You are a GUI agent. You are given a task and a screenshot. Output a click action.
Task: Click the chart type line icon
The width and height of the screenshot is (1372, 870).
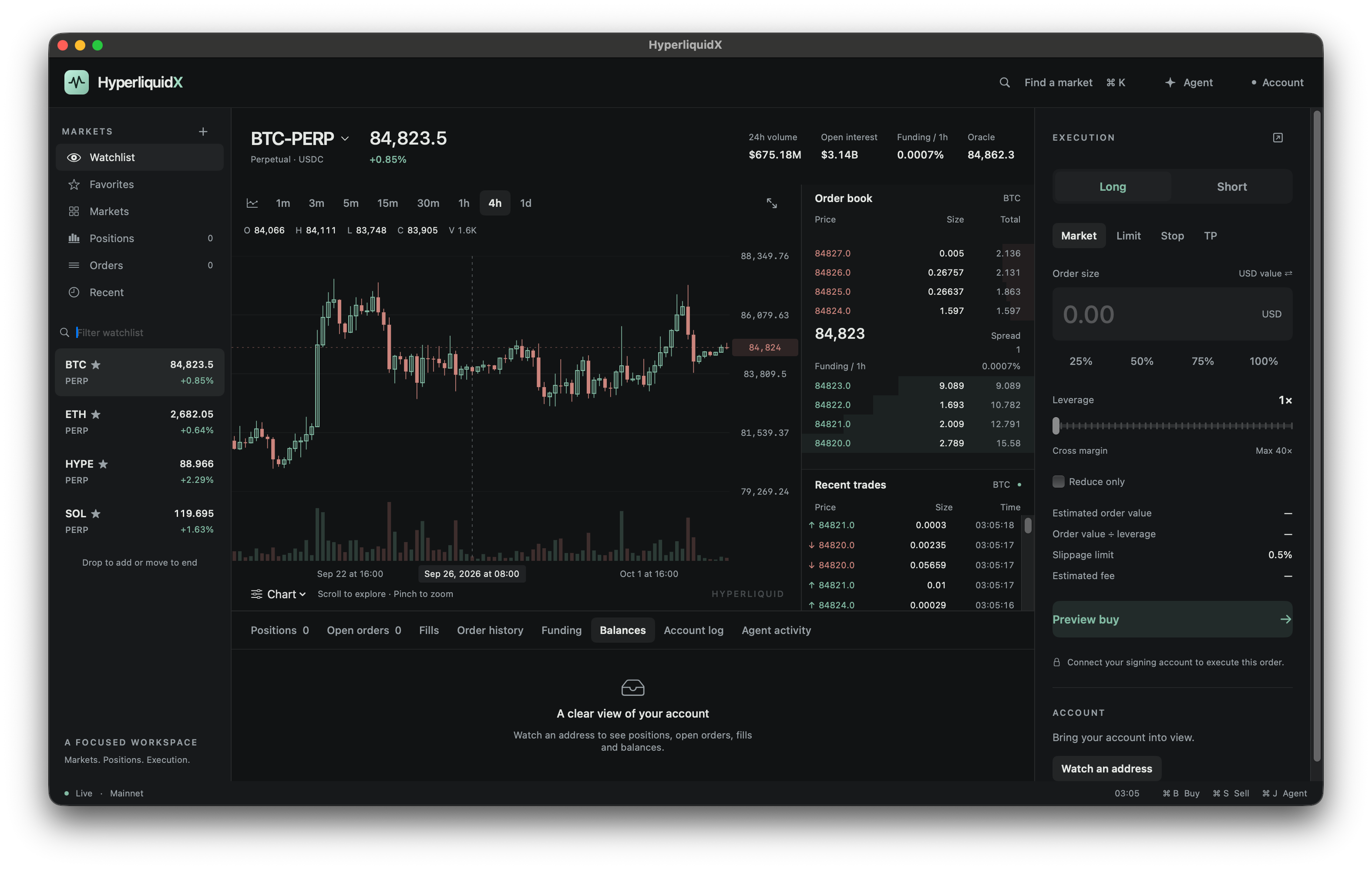(x=252, y=203)
